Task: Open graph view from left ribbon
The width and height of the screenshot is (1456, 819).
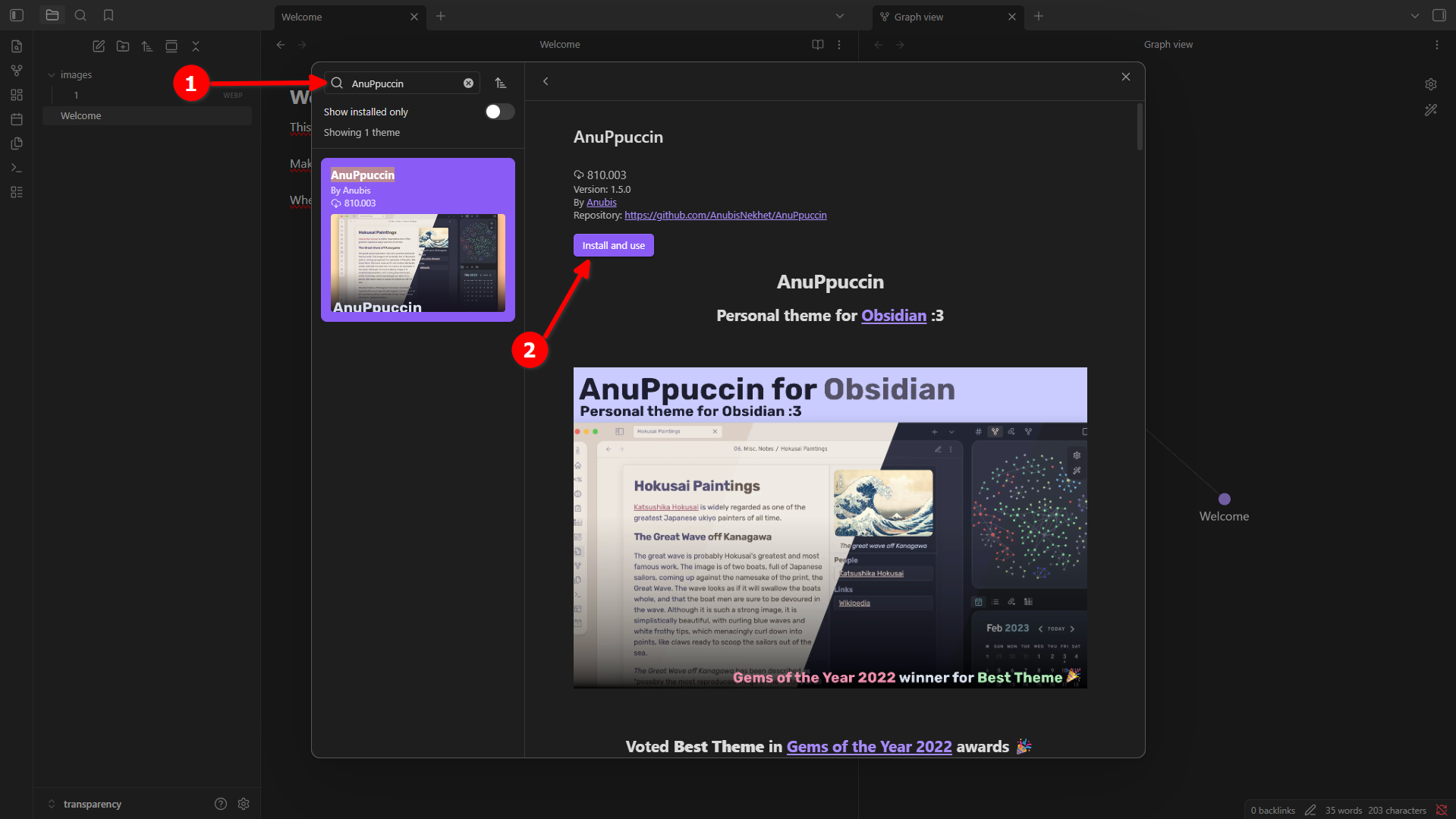Action: [x=17, y=71]
